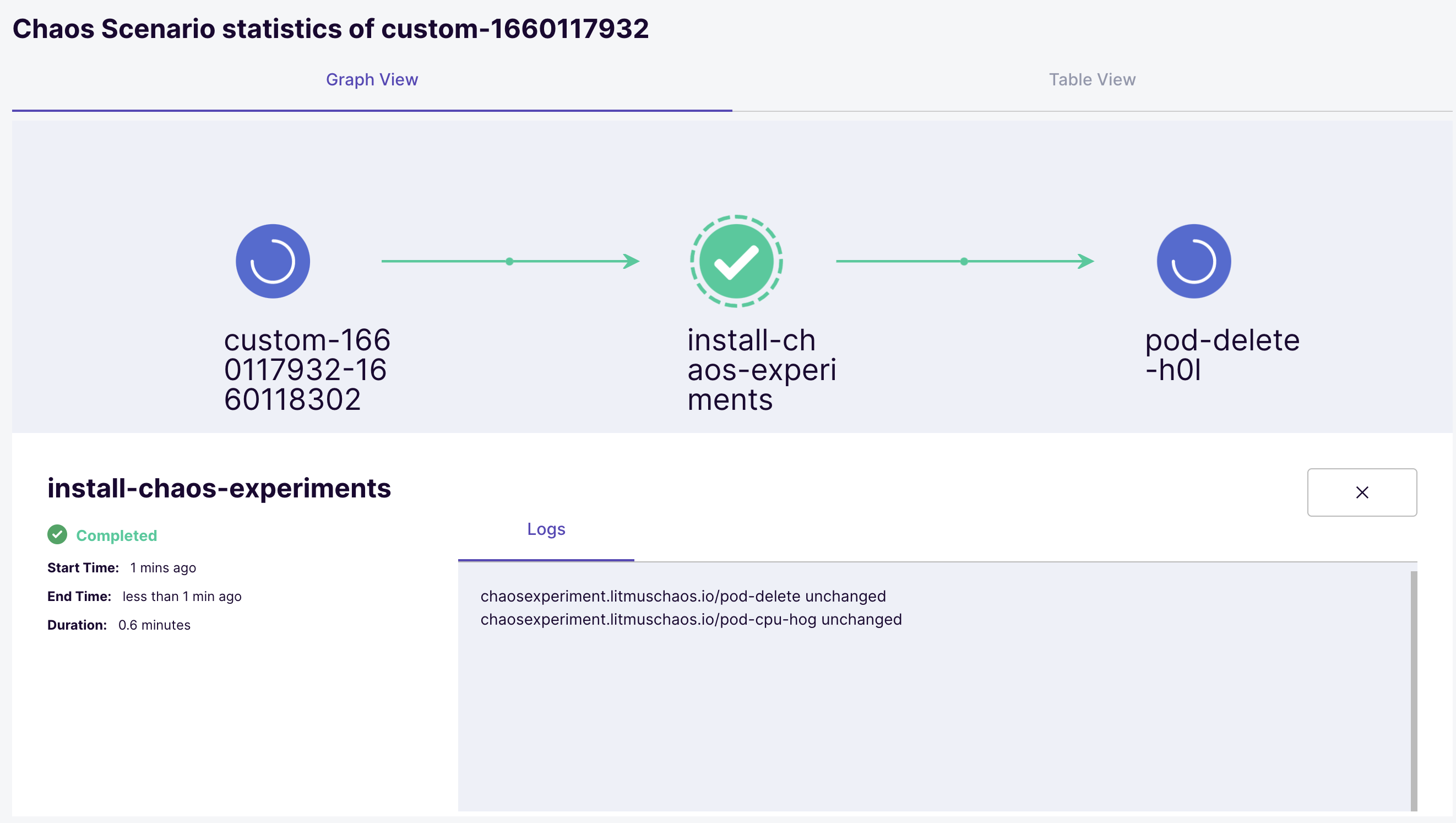Select the Logs tab

tap(546, 529)
